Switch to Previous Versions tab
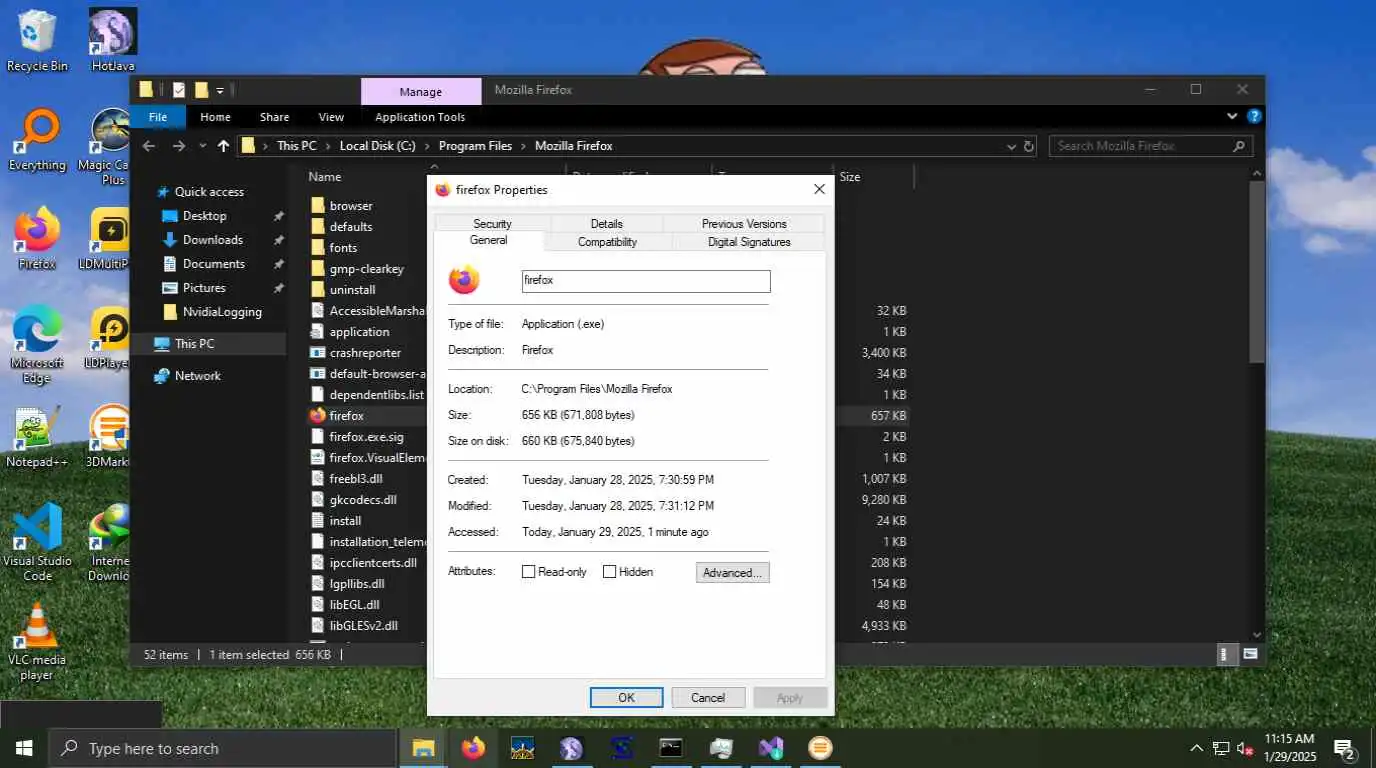The image size is (1376, 768). click(x=744, y=224)
